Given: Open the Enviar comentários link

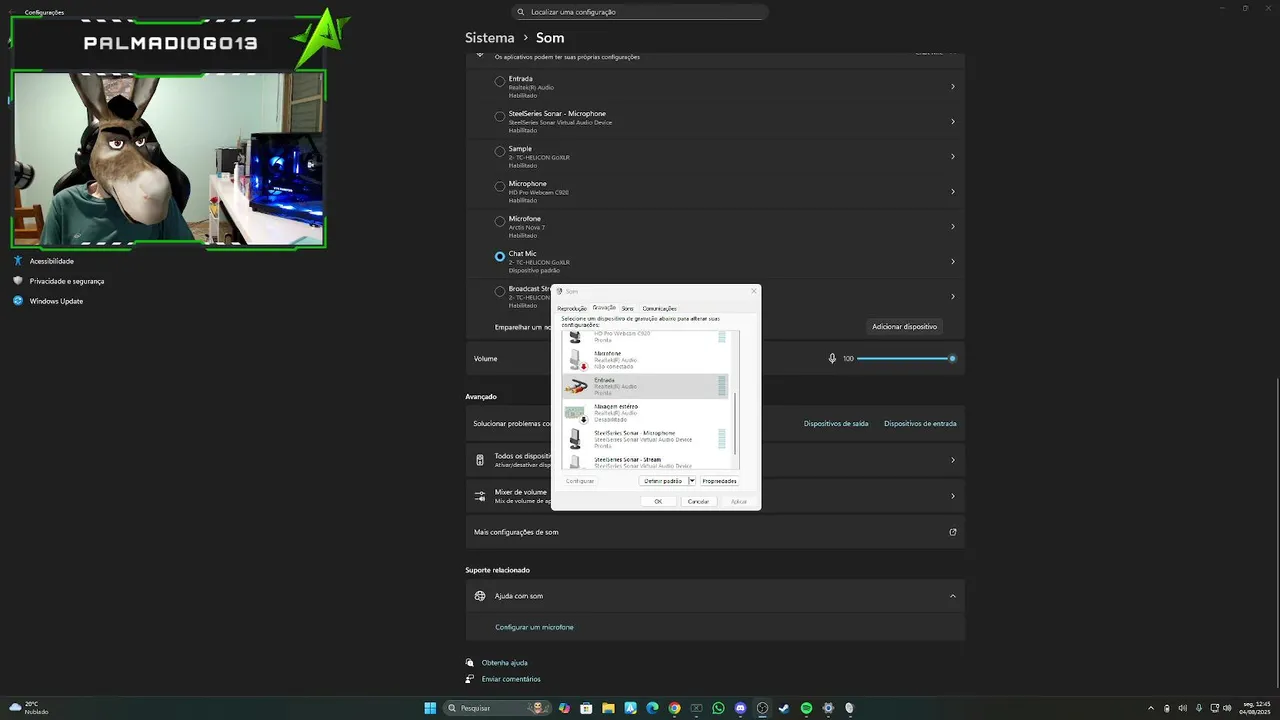Looking at the screenshot, I should pyautogui.click(x=511, y=679).
